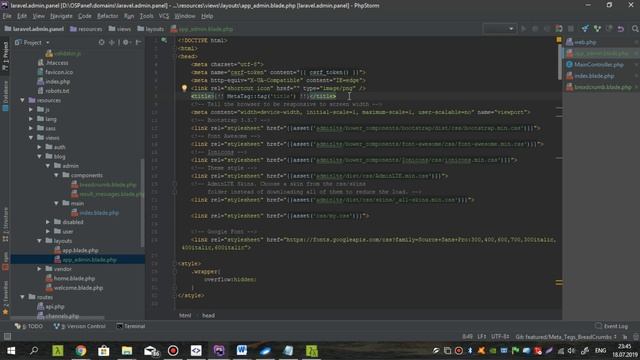Open Microsoft Word from Windows taskbar
Image resolution: width=640 pixels, height=360 pixels.
tap(242, 351)
